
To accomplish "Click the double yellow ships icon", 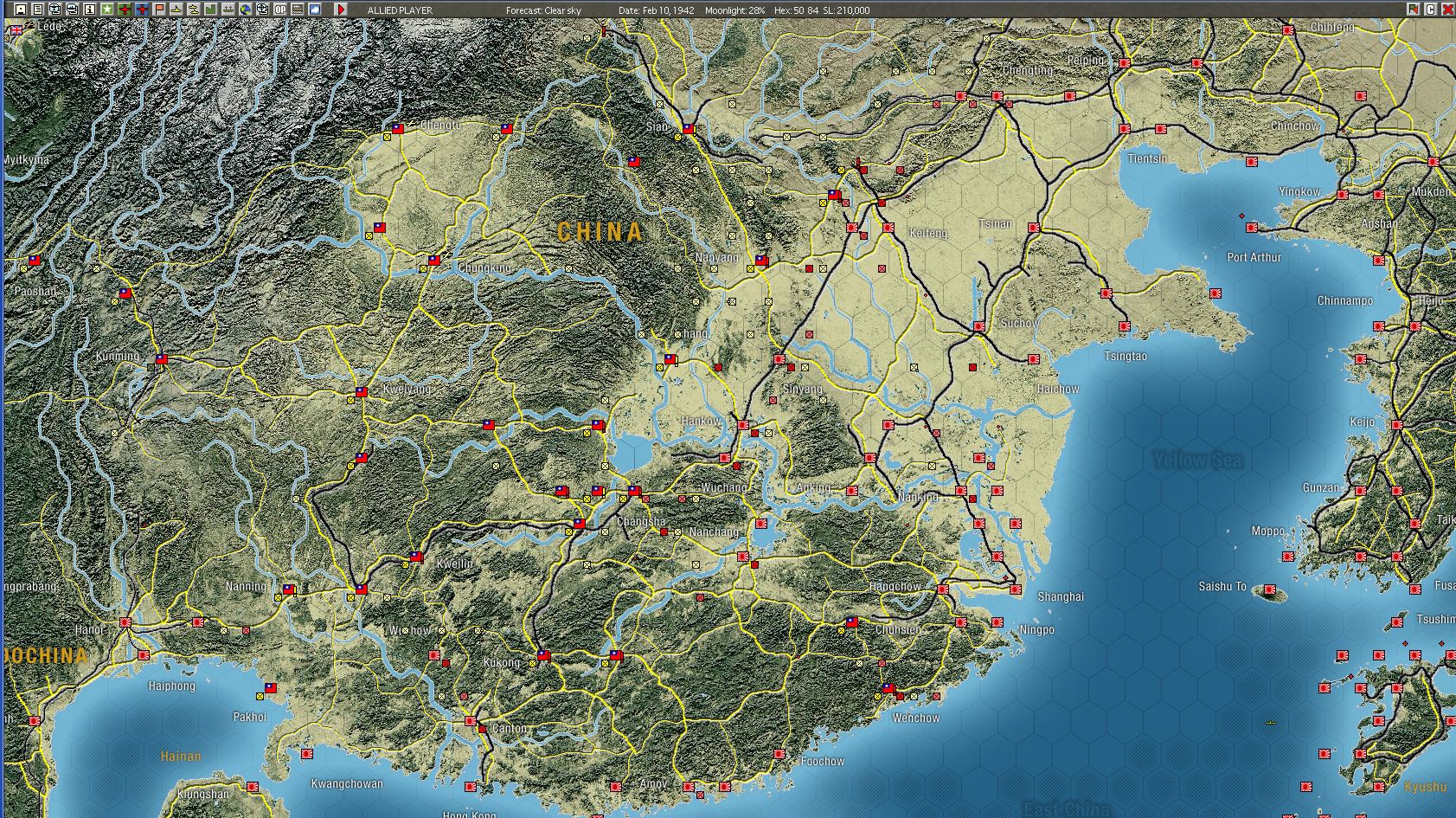I will [194, 10].
